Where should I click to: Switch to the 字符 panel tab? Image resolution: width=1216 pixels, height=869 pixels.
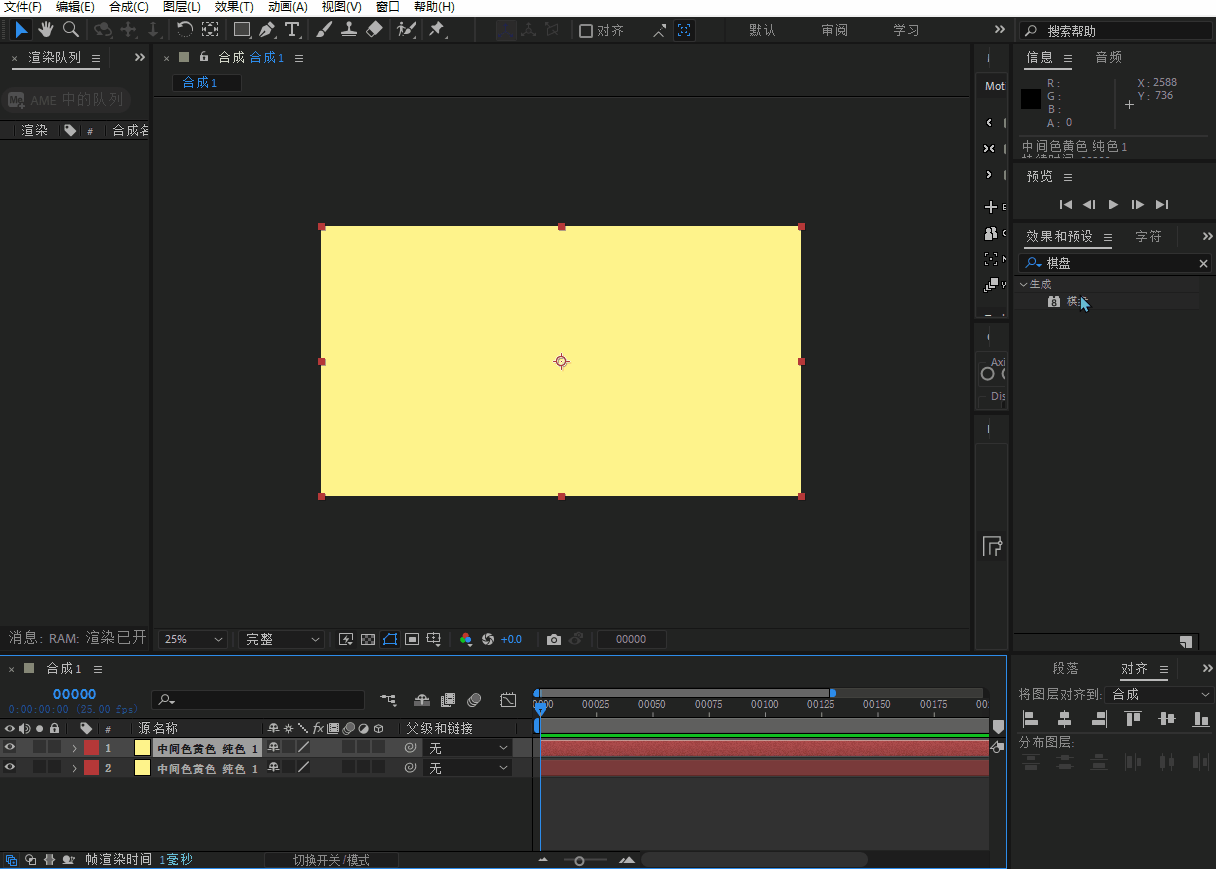coord(1148,237)
